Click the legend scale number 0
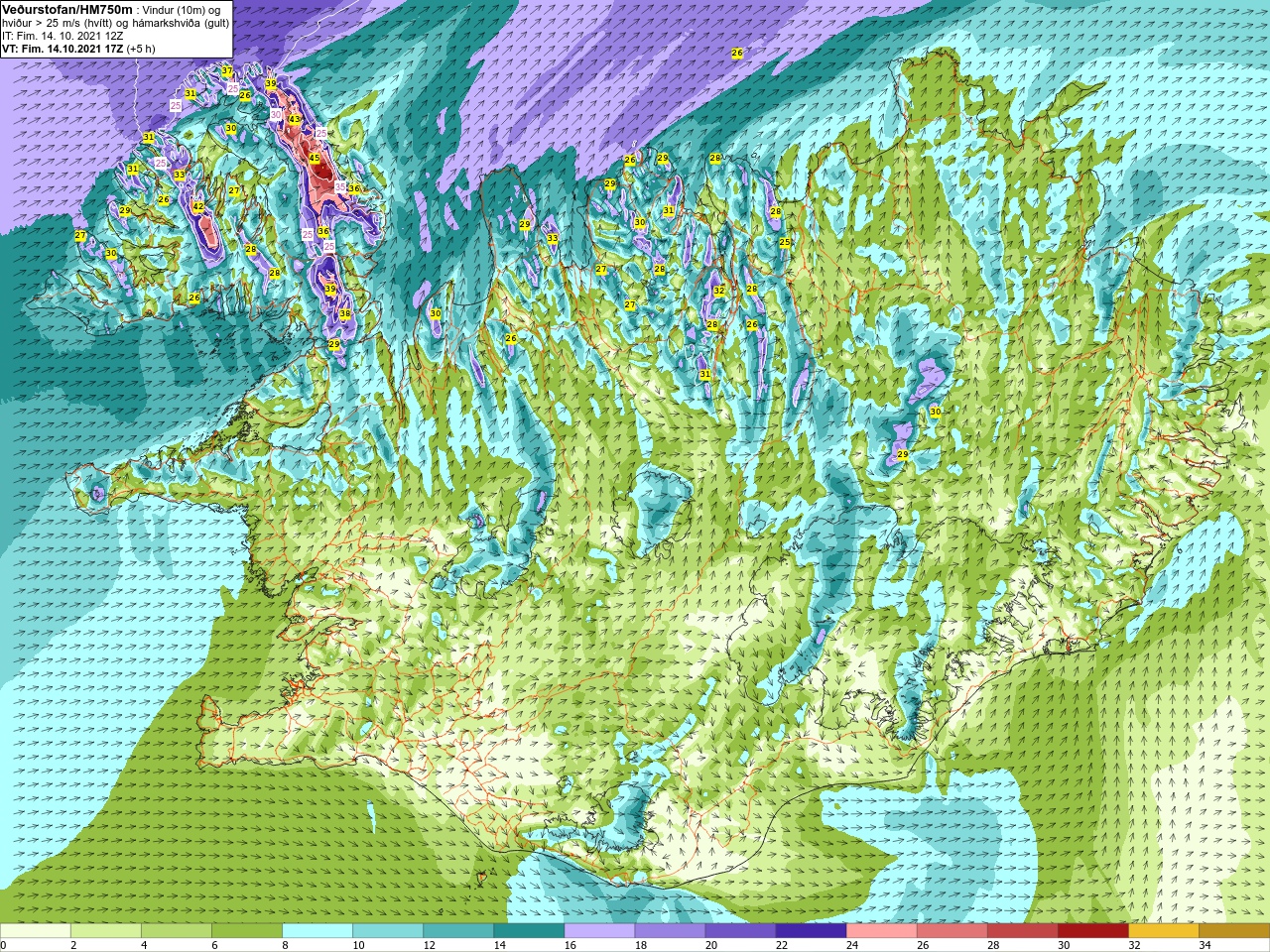The width and height of the screenshot is (1270, 952). pos(3,945)
